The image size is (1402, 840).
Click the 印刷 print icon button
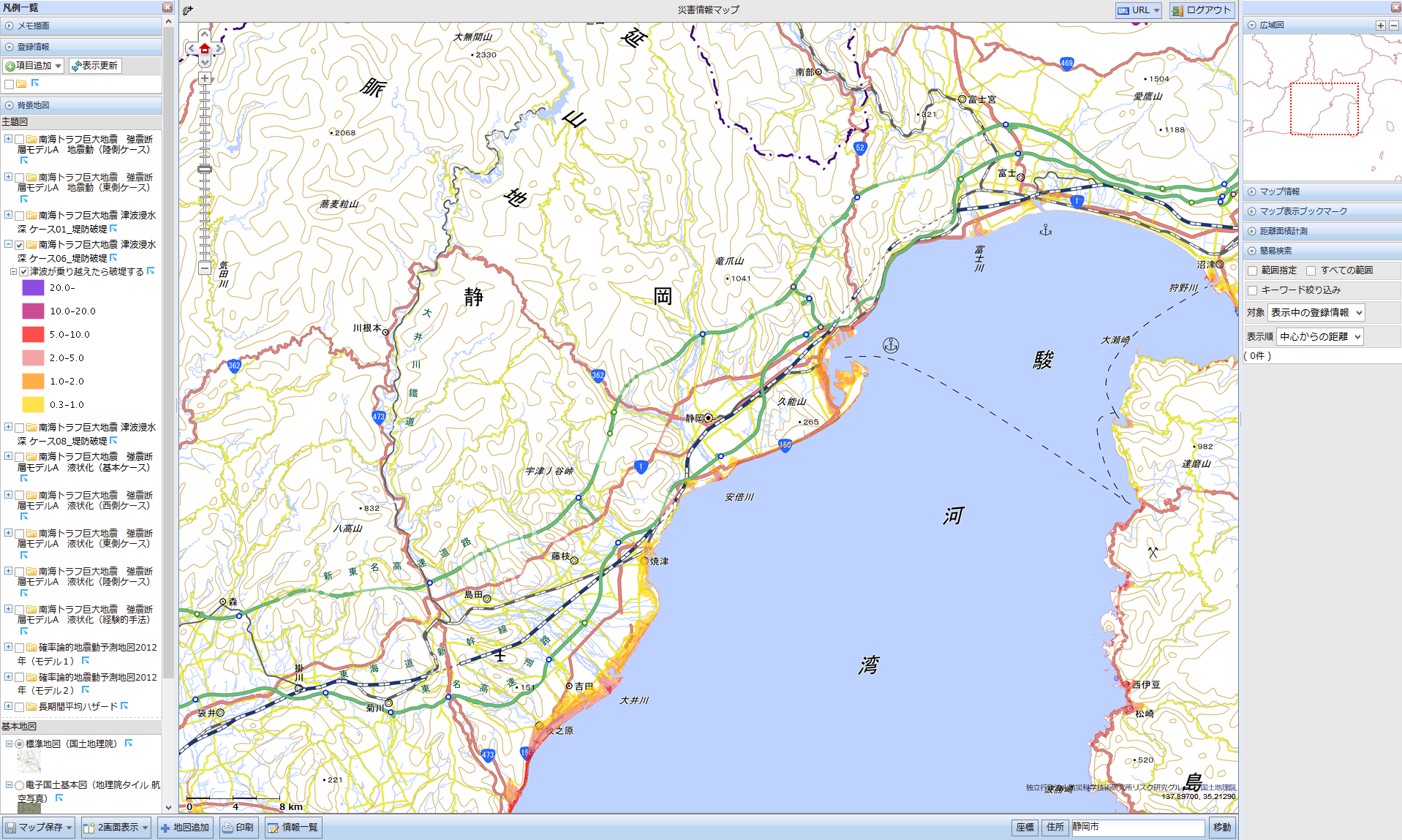click(238, 828)
